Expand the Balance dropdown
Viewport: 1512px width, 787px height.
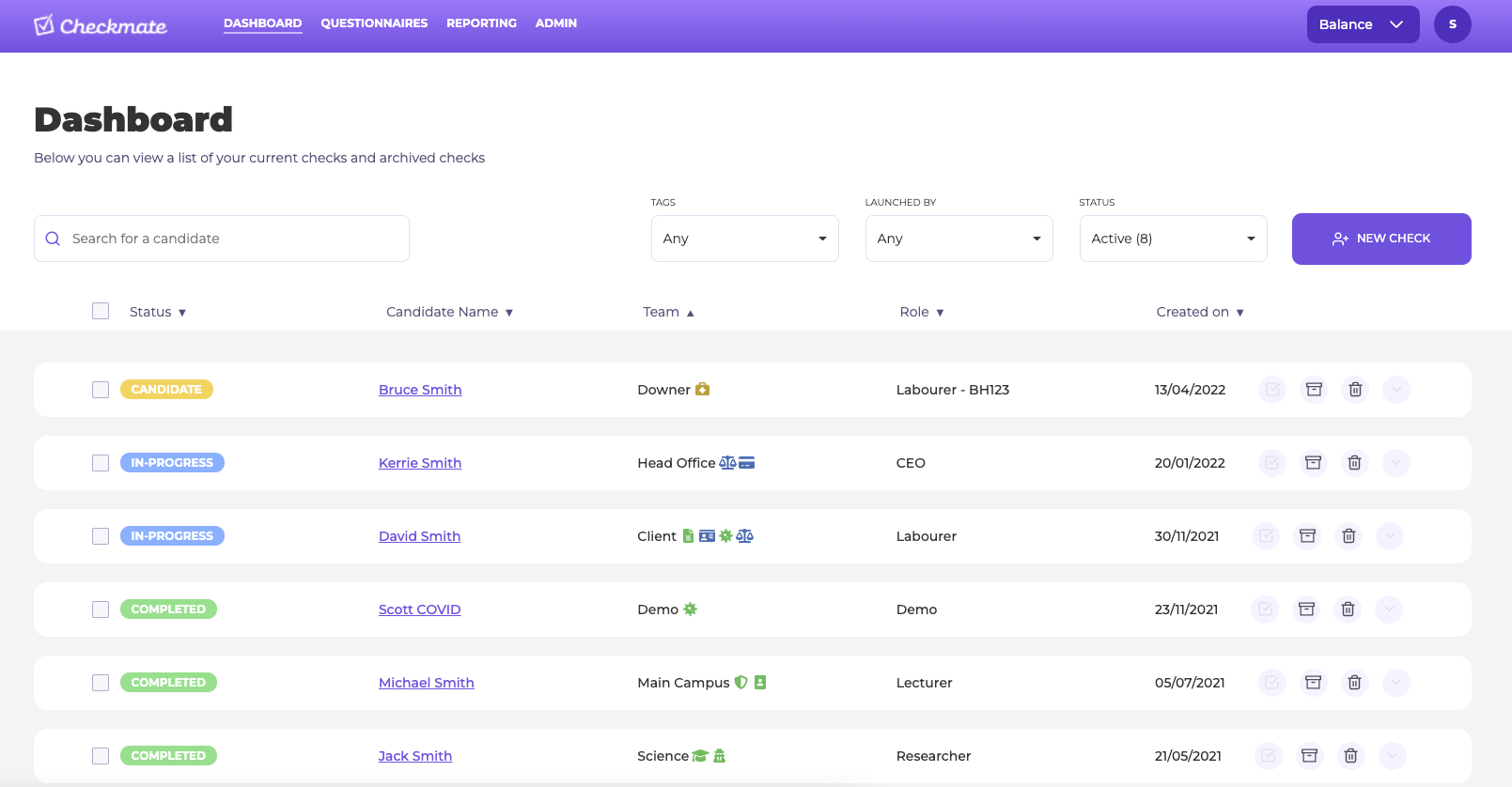pyautogui.click(x=1363, y=24)
